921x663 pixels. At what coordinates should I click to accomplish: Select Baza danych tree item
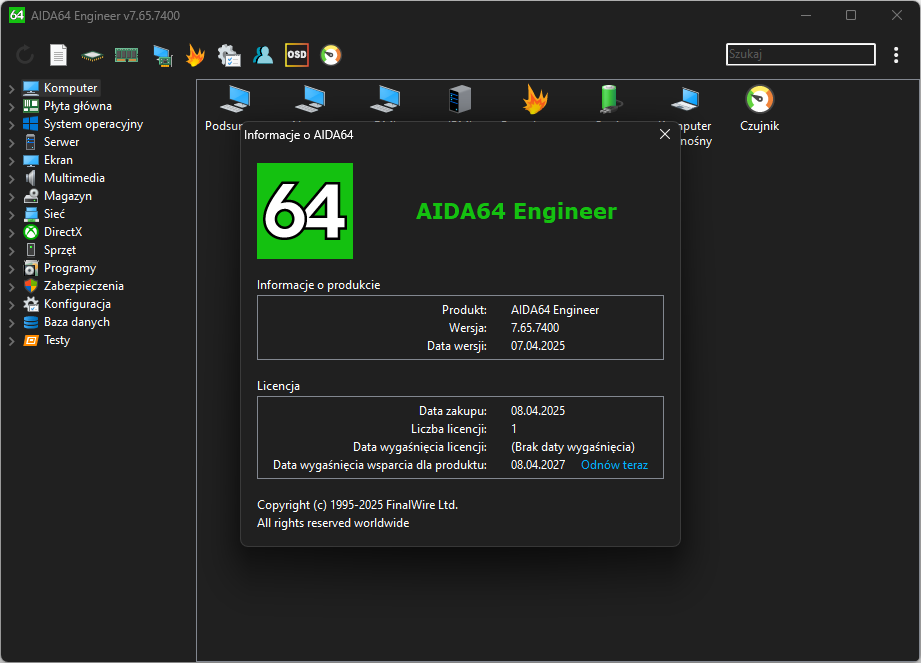(76, 322)
